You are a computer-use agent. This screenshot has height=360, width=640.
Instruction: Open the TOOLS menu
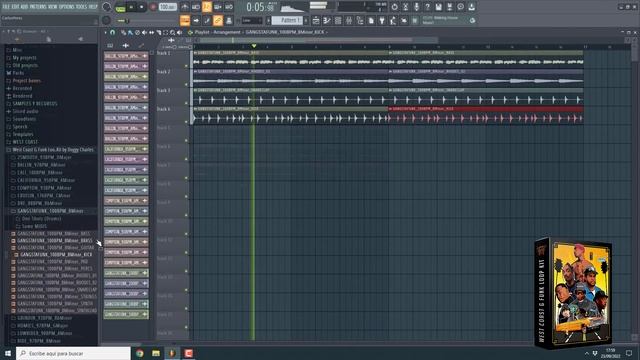point(82,7)
